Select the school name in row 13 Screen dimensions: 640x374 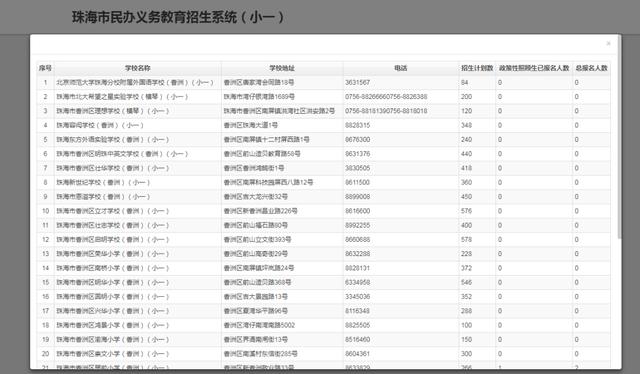(x=112, y=254)
